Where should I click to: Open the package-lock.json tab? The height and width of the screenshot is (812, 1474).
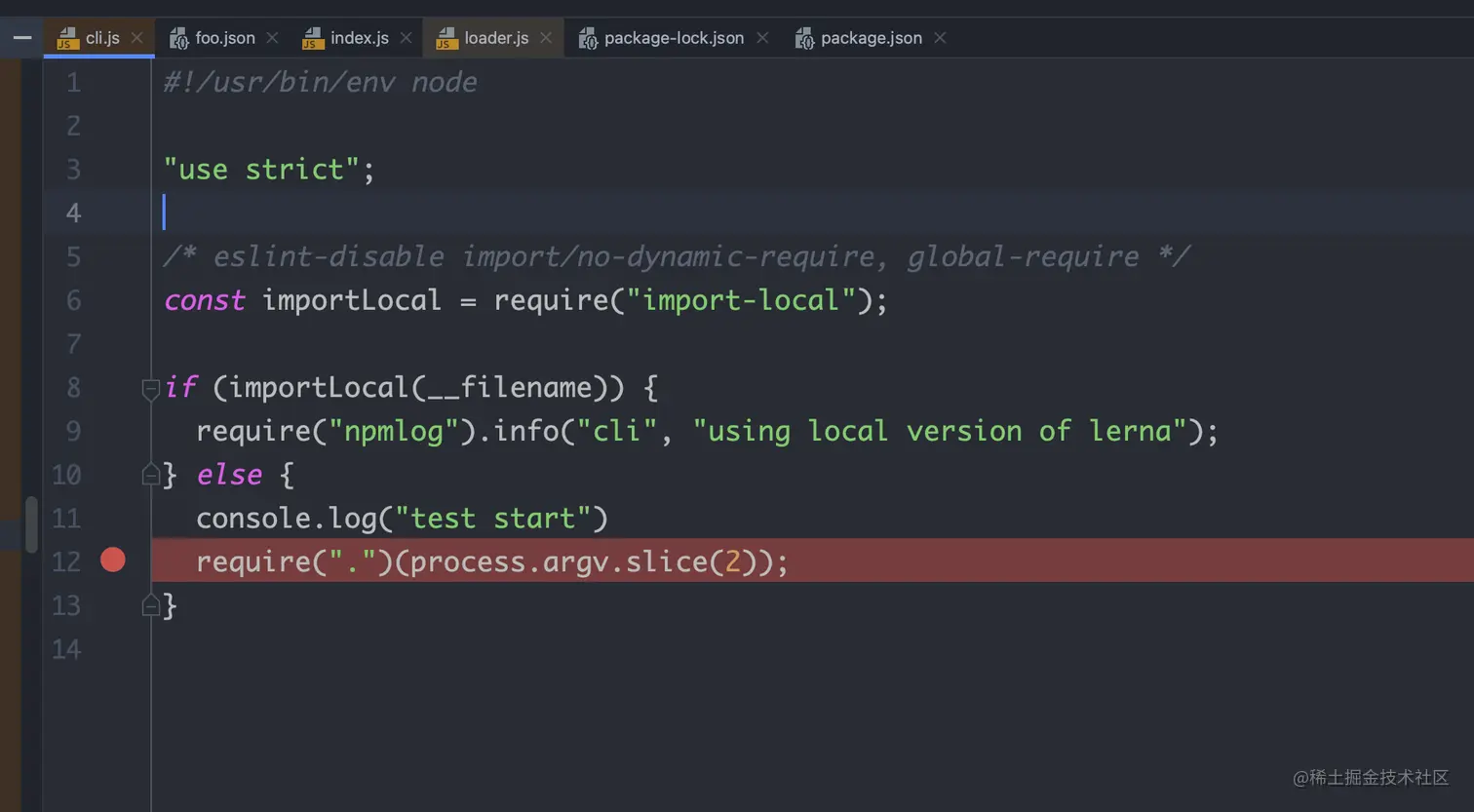tap(673, 38)
